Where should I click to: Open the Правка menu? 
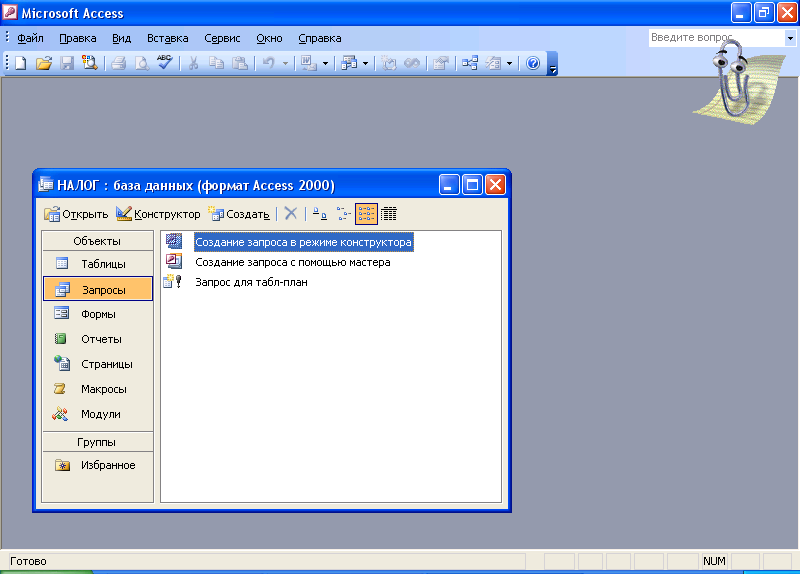(x=78, y=38)
